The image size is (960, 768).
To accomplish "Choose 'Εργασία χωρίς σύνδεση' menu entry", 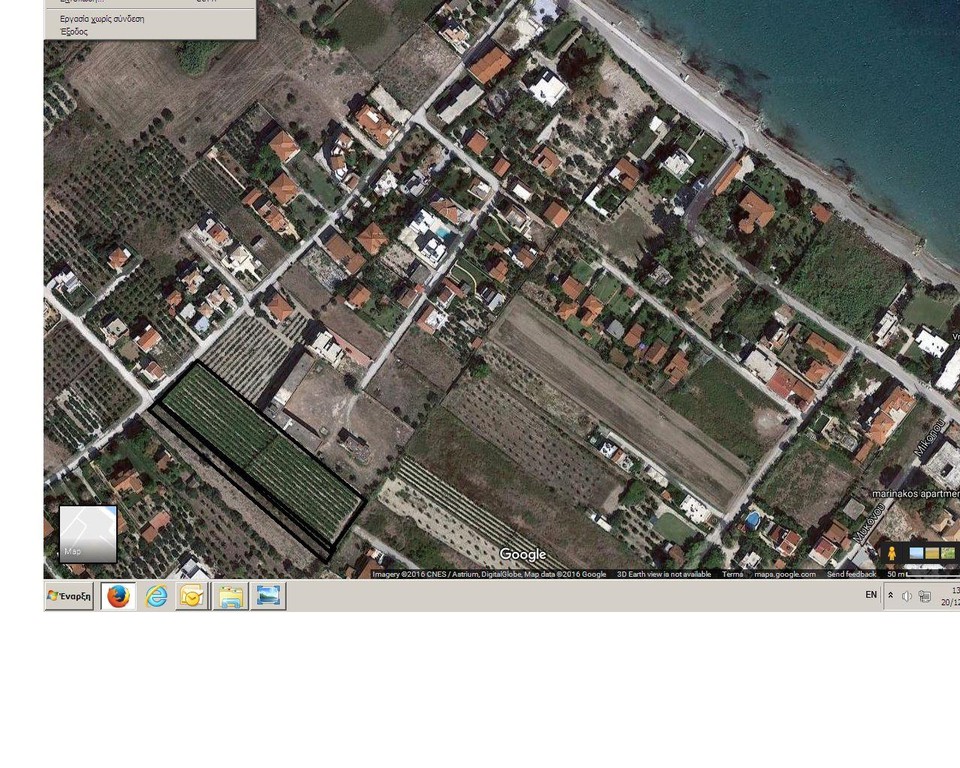I will (x=102, y=19).
